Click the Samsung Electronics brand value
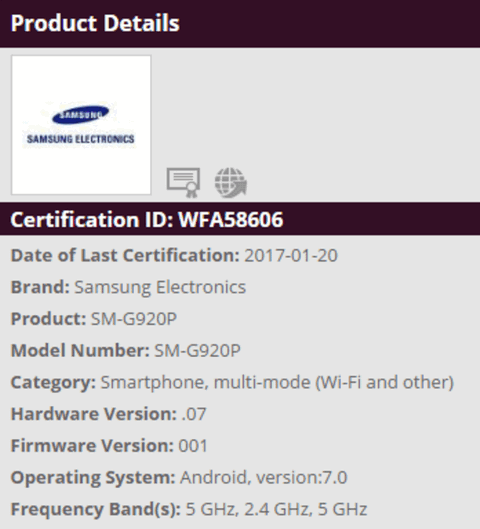The height and width of the screenshot is (529, 480). tap(160, 287)
